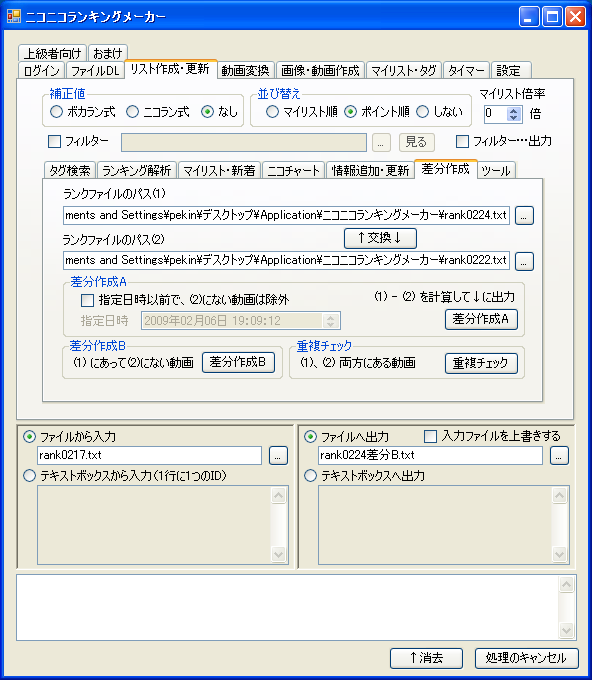Image resolution: width=592 pixels, height=680 pixels.
Task: Click the 重複チェック button
Action: point(481,363)
